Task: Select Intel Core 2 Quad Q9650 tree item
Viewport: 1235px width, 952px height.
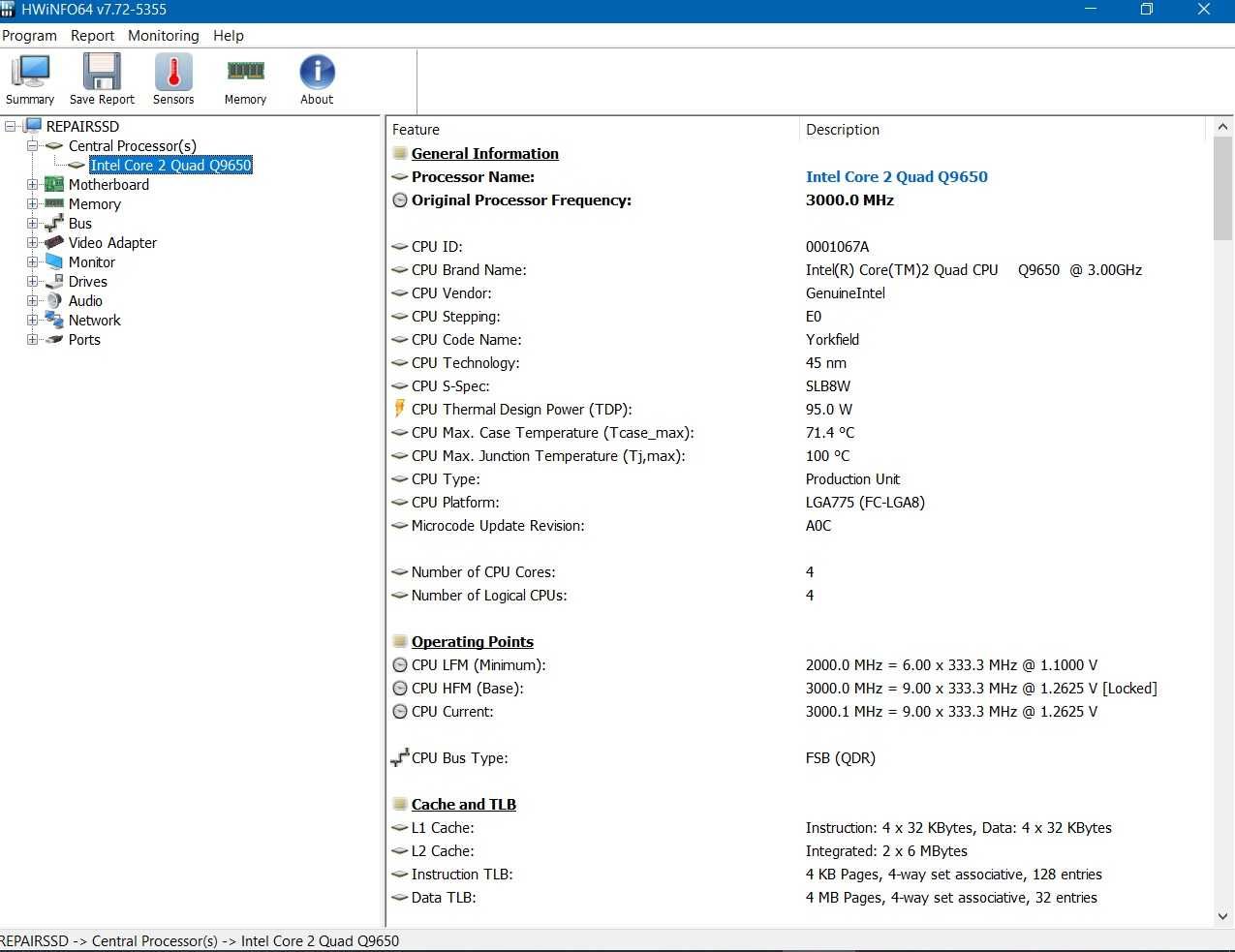Action: [x=170, y=165]
